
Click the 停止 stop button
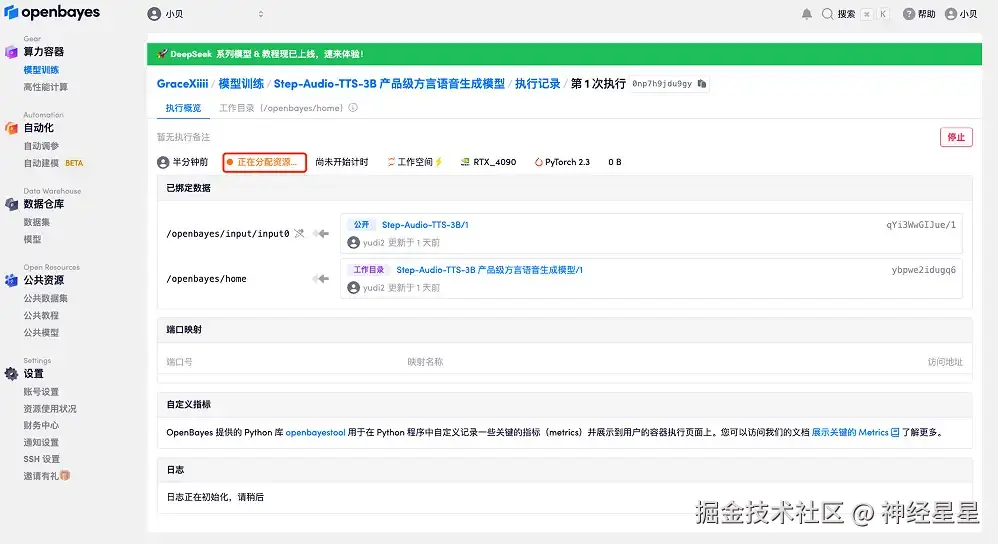pyautogui.click(x=956, y=137)
